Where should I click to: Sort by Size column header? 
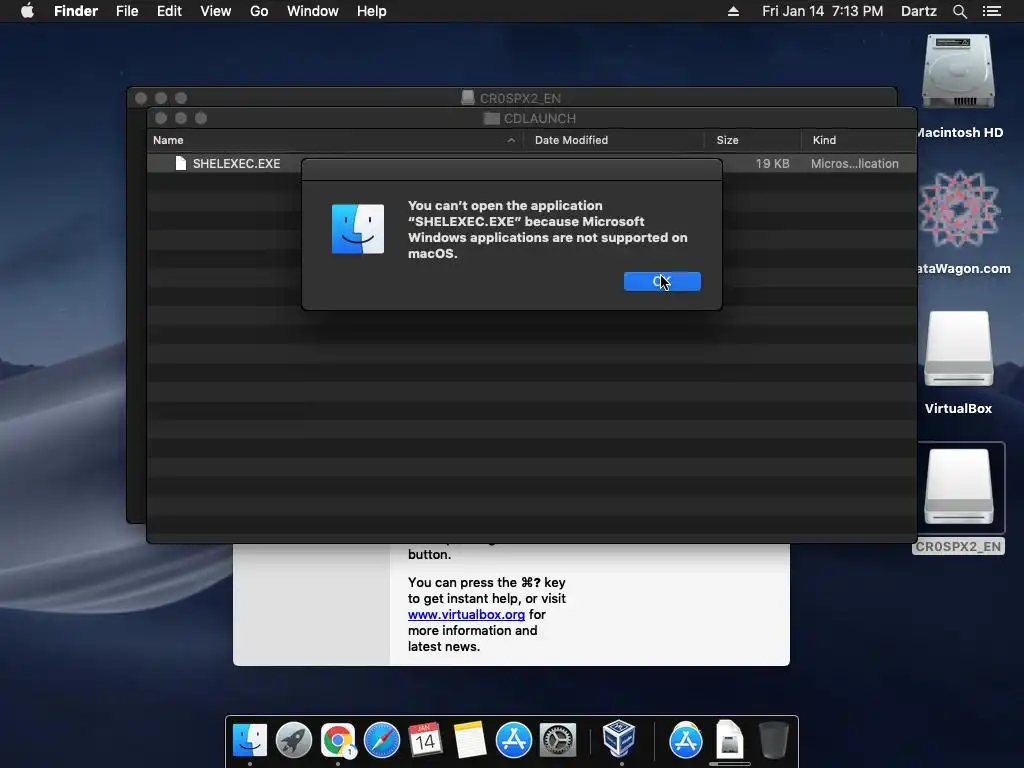click(x=752, y=140)
